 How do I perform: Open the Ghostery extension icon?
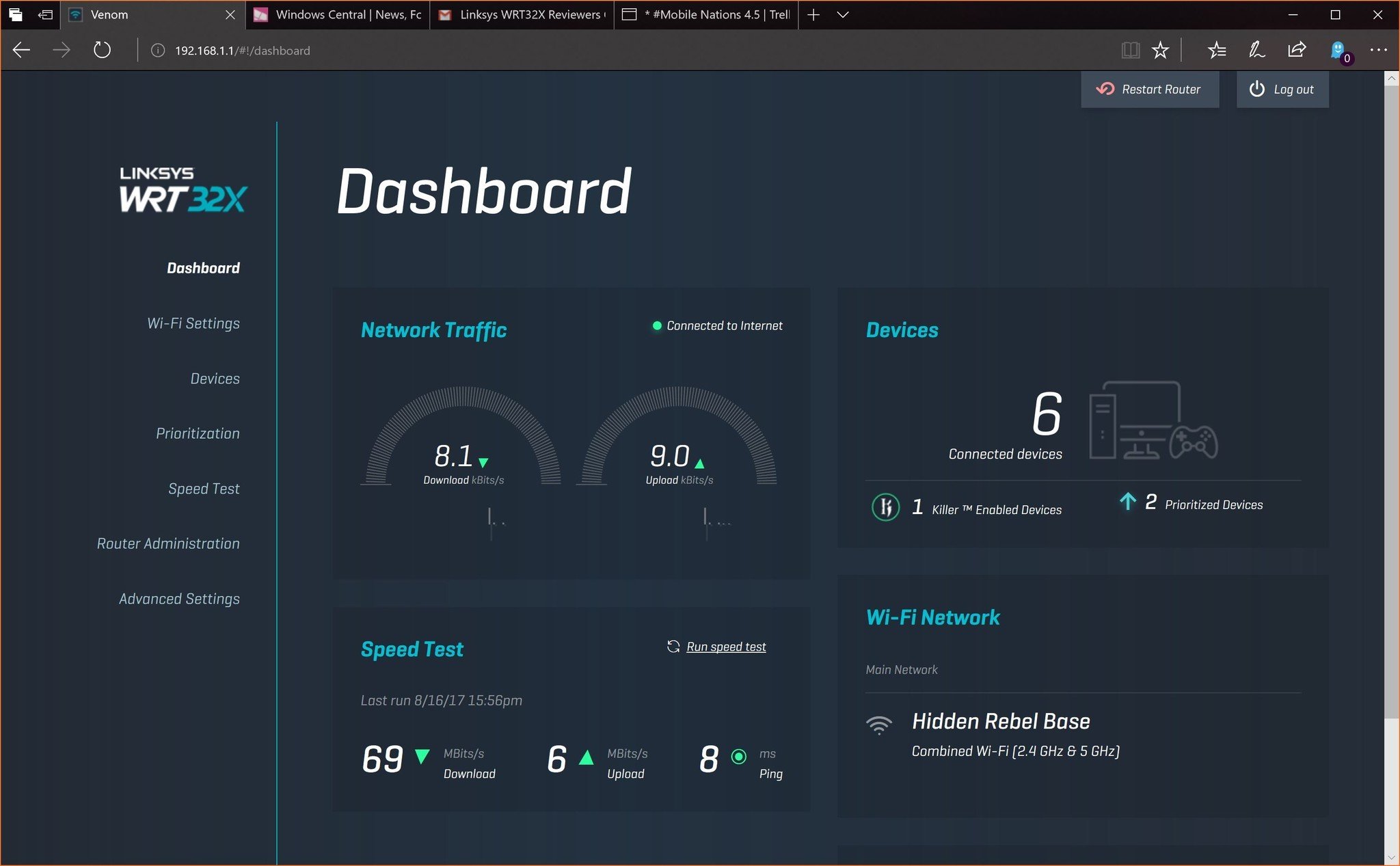1338,50
